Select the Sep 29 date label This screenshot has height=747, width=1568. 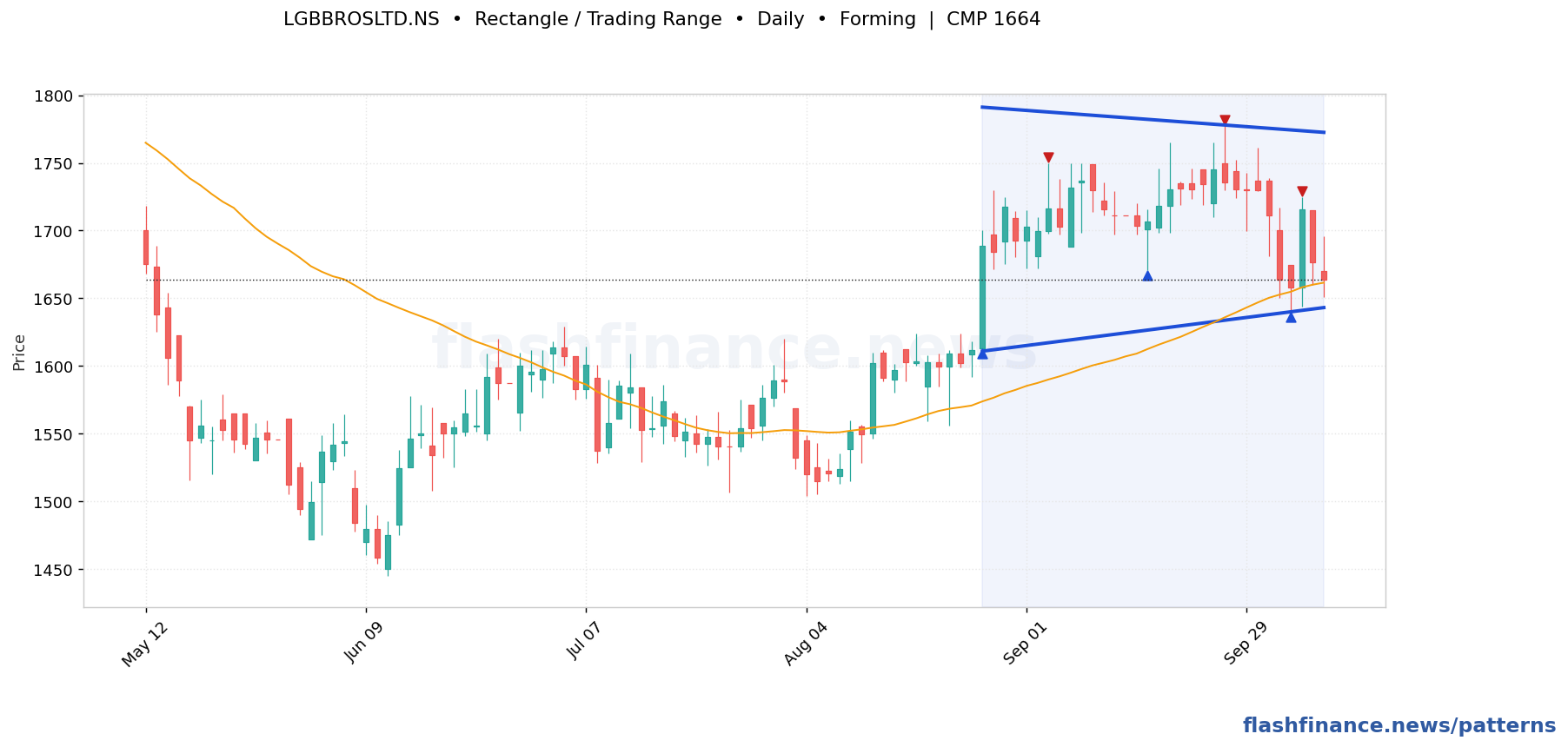[x=1245, y=644]
